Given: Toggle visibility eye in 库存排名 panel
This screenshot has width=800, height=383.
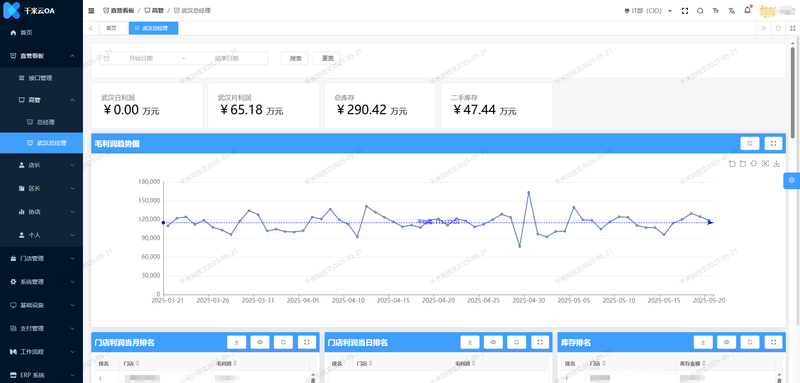Looking at the screenshot, I should 727,343.
